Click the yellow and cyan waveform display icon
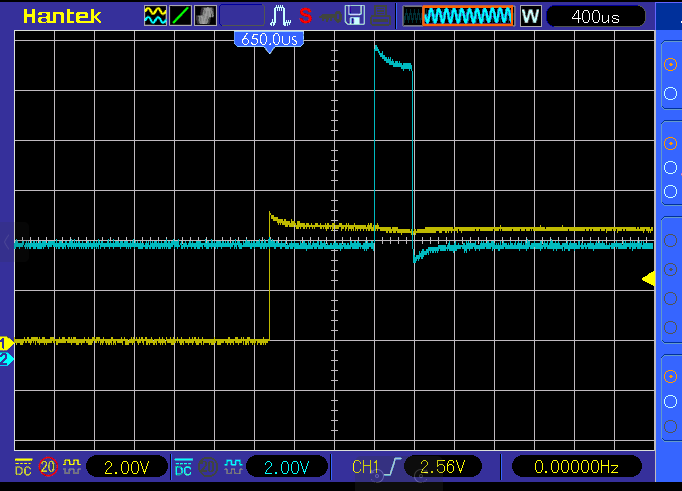Screen dimensions: 682x491 click(155, 16)
